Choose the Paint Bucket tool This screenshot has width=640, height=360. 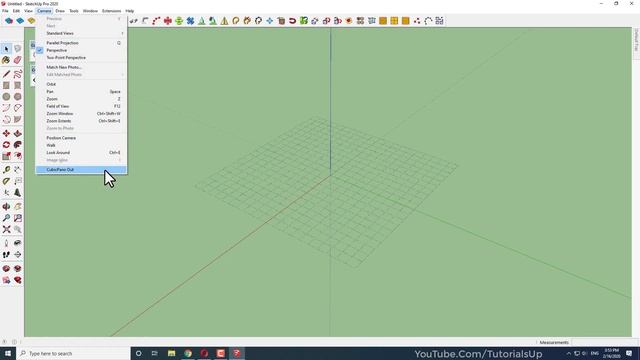6,60
